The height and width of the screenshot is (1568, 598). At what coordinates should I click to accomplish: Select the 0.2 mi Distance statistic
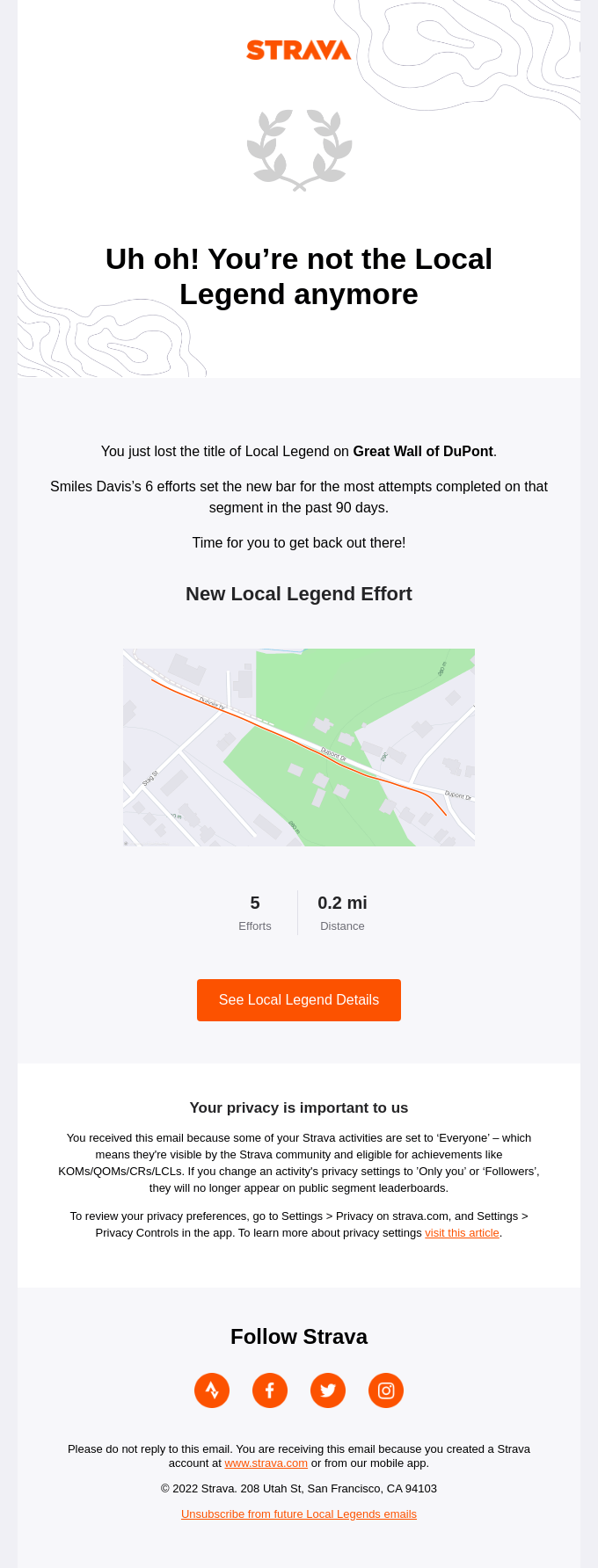[x=342, y=911]
